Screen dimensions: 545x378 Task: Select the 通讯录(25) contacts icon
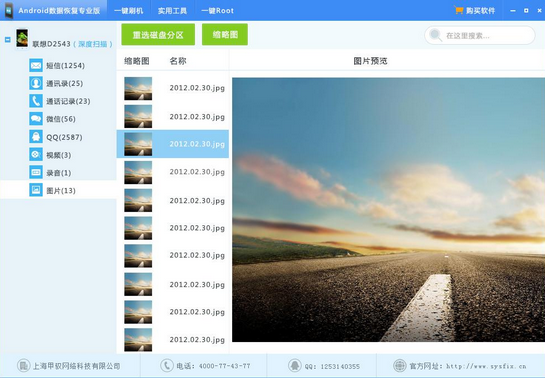pyautogui.click(x=36, y=83)
